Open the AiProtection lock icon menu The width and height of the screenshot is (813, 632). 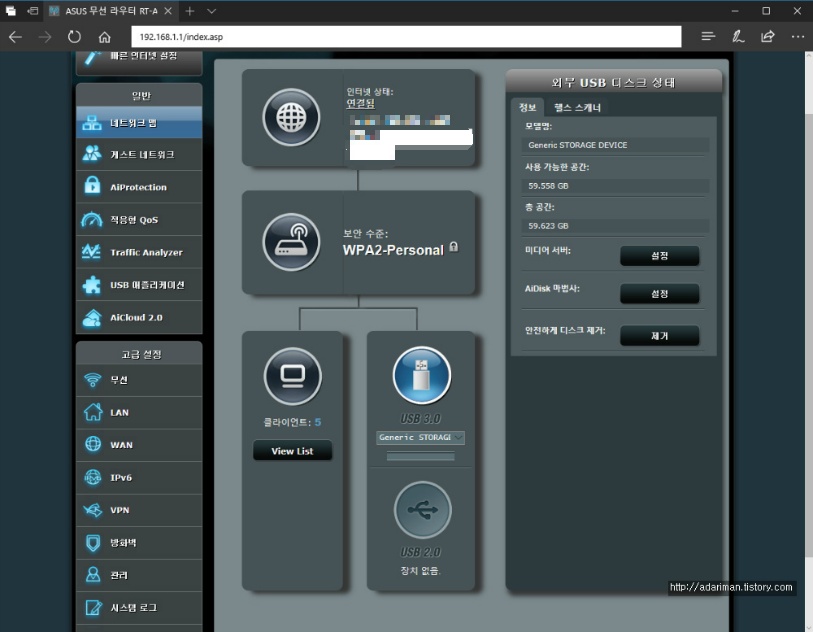pyautogui.click(x=92, y=186)
